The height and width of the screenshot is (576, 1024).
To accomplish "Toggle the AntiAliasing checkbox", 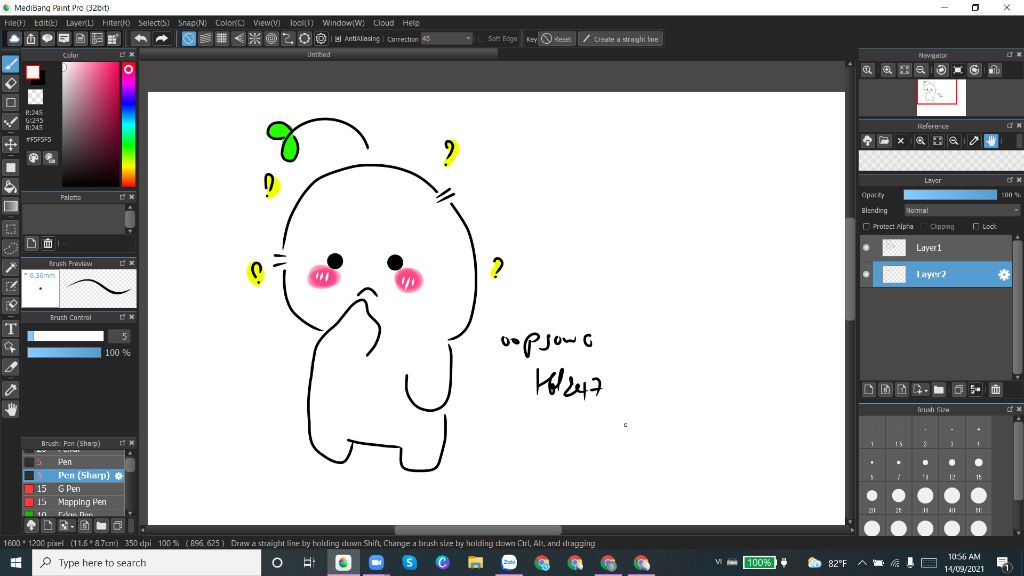I will [338, 39].
